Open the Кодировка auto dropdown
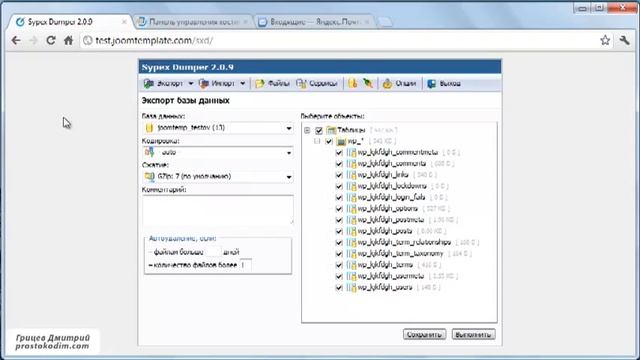 click(218, 153)
